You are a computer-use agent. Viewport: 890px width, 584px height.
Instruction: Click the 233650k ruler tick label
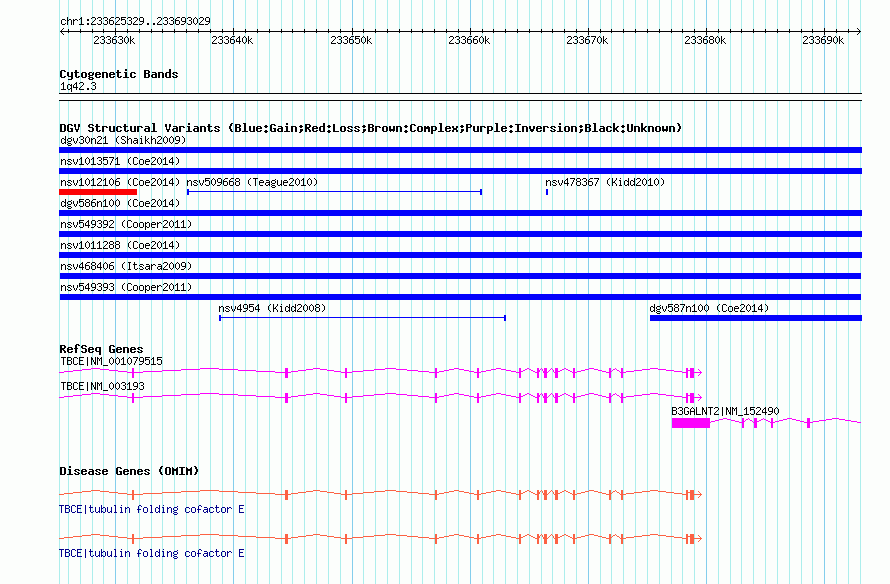click(x=351, y=40)
